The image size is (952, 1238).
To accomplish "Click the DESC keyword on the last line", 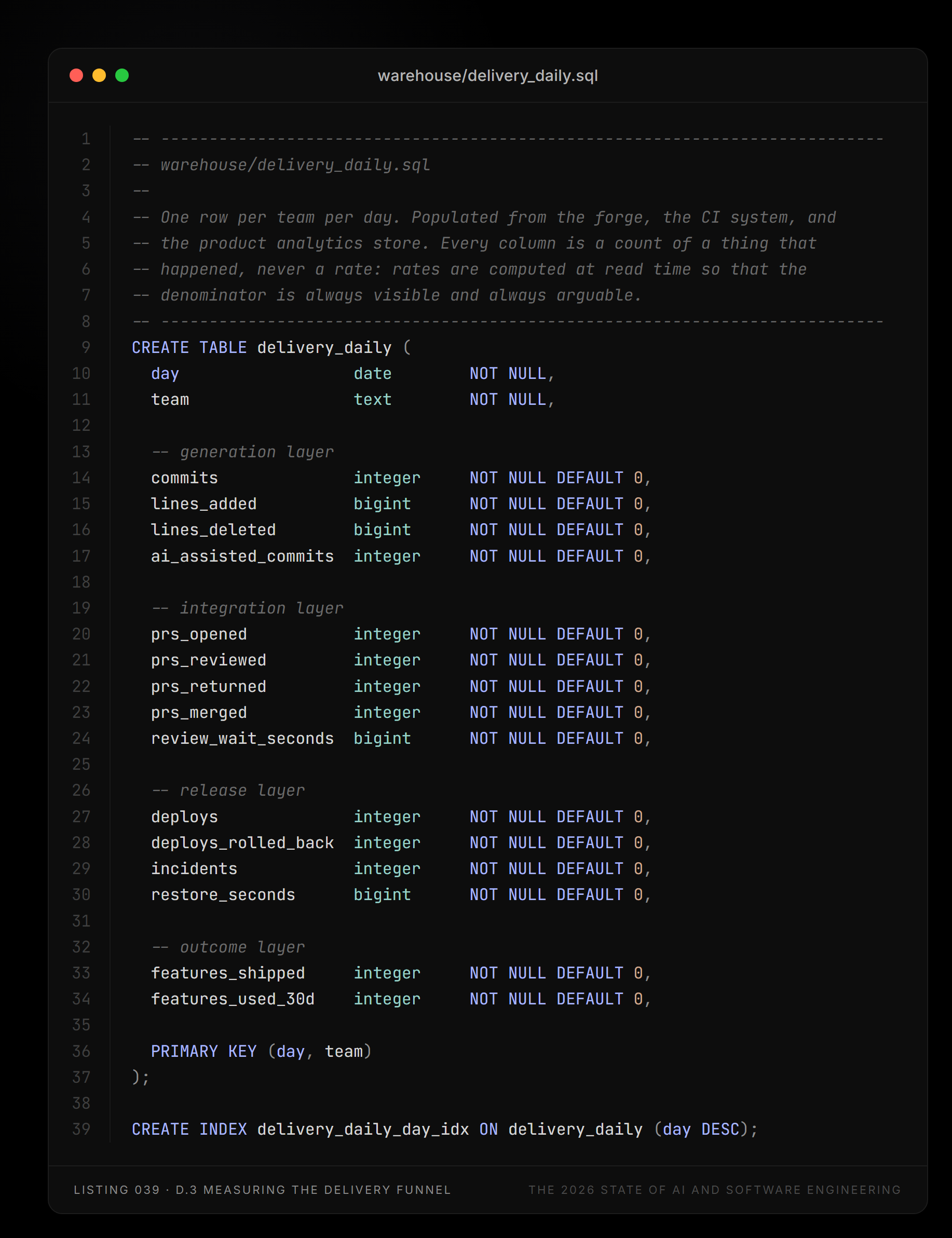I will [x=721, y=1129].
